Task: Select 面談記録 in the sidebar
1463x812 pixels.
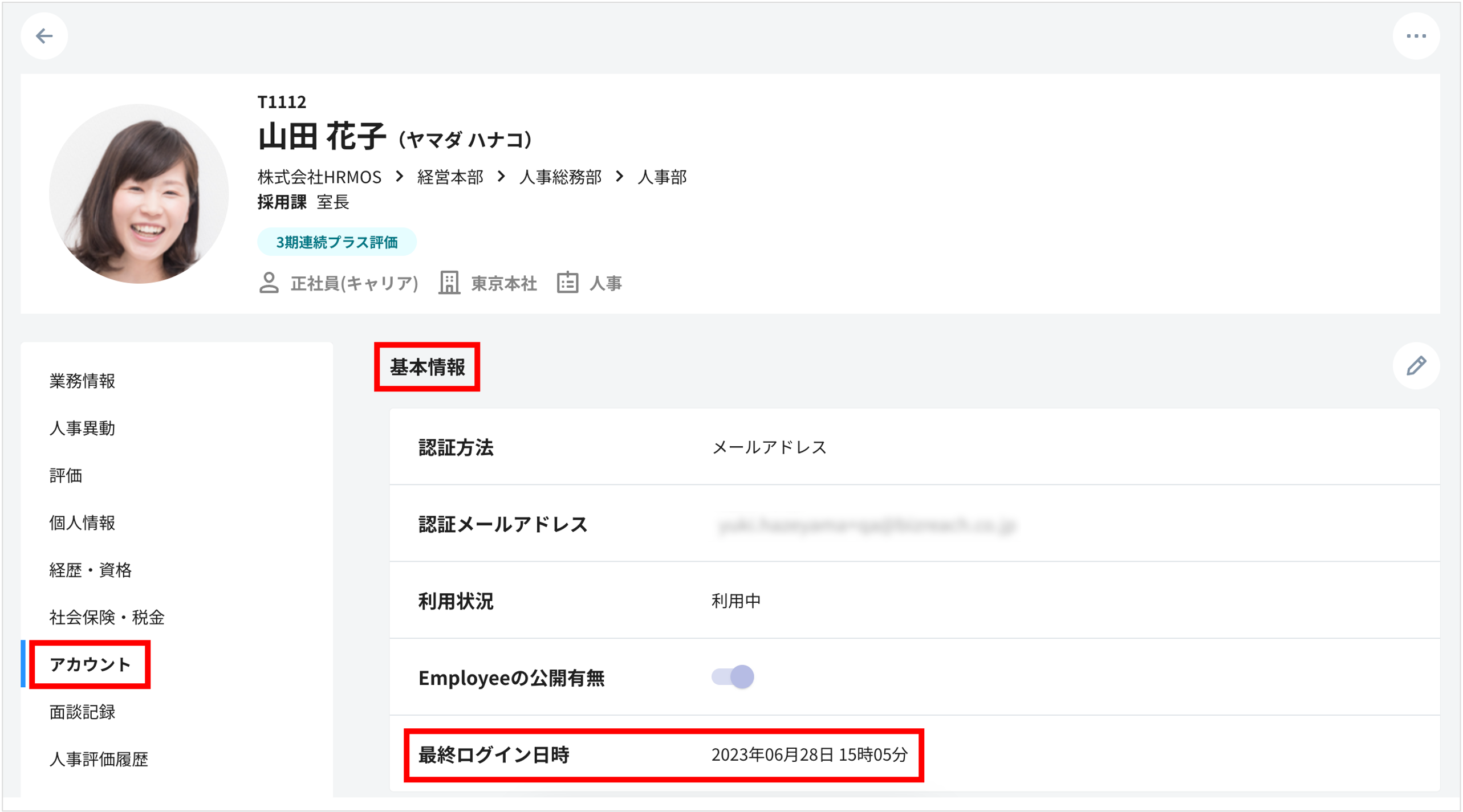Action: click(82, 712)
